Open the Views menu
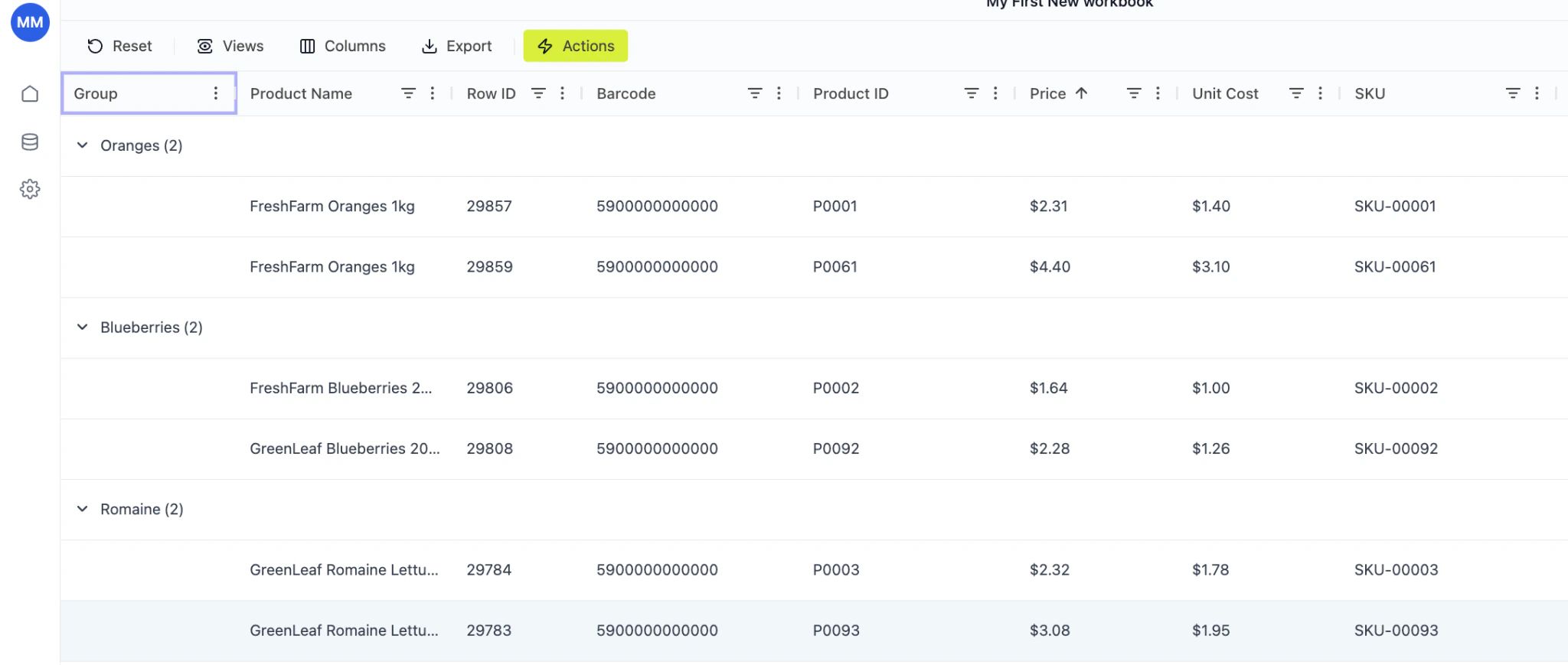The image size is (1568, 665). click(230, 46)
